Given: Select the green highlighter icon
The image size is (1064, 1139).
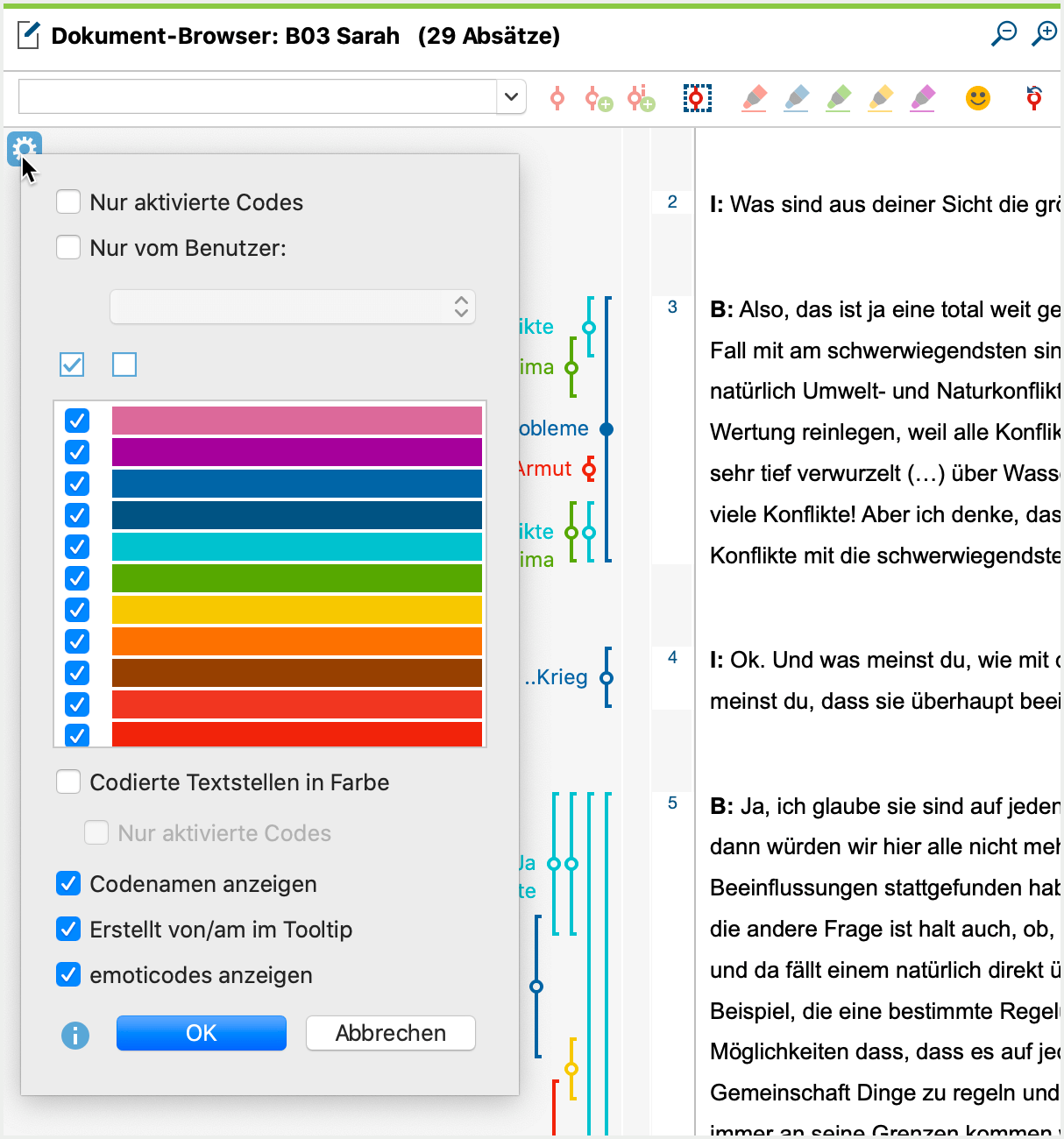Looking at the screenshot, I should [839, 97].
